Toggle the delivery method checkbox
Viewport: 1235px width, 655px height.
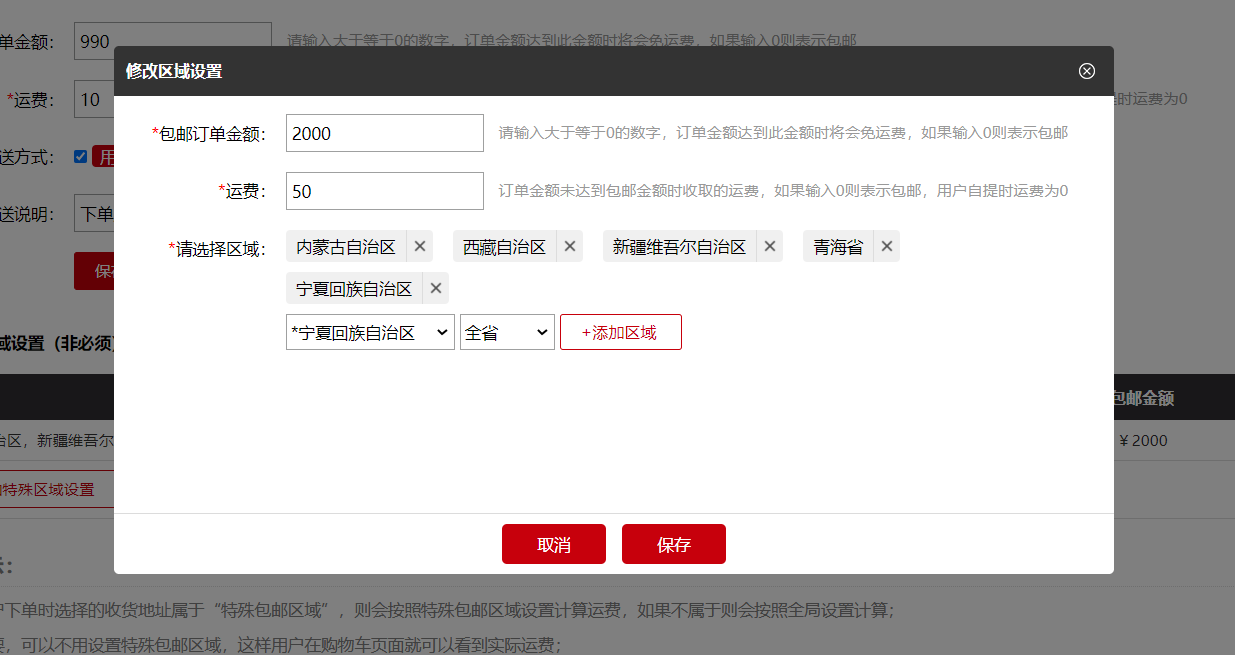[x=82, y=156]
